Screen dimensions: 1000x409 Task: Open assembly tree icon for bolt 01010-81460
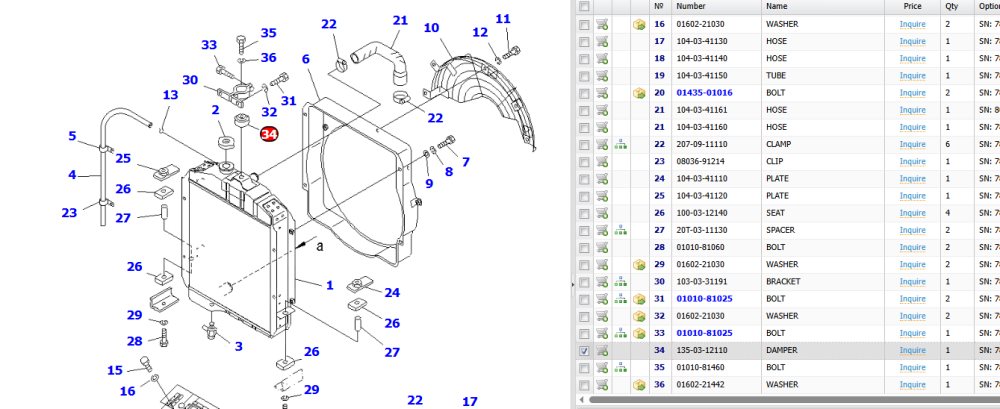click(x=621, y=368)
